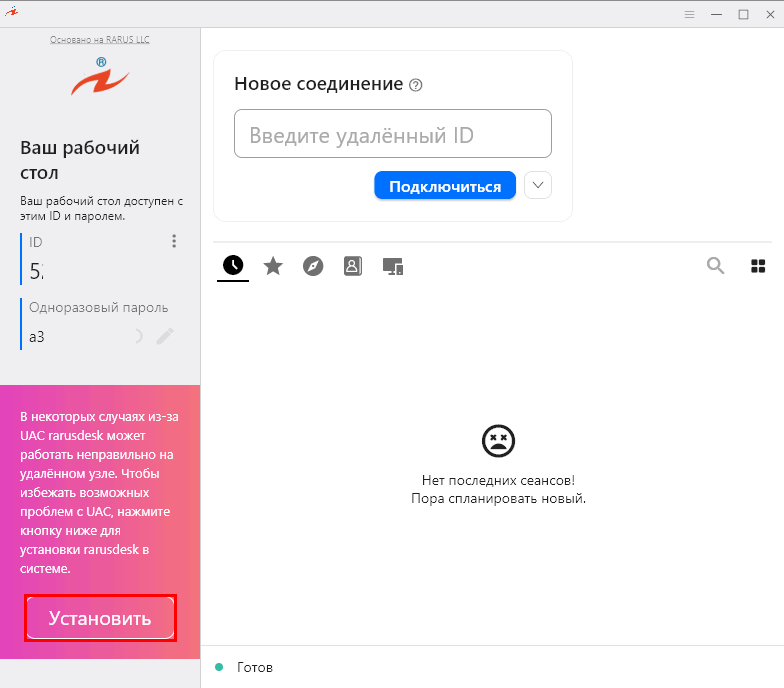Open the discovered devices compass icon
This screenshot has width=784, height=688.
point(313,266)
